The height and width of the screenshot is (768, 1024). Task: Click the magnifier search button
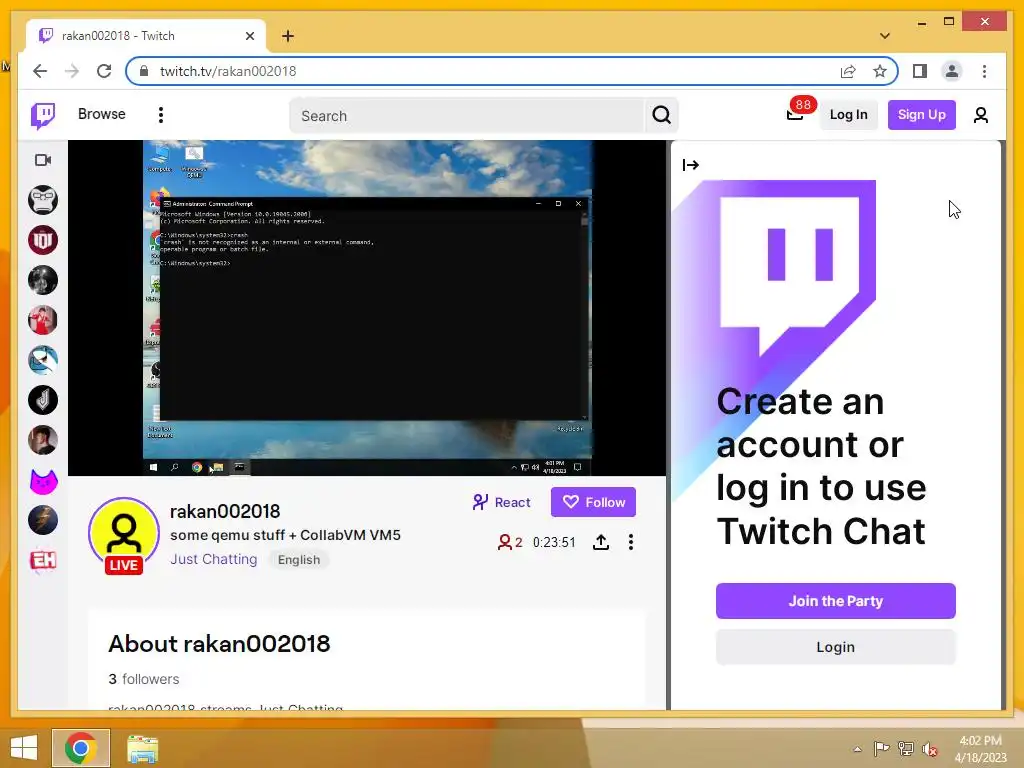[662, 116]
